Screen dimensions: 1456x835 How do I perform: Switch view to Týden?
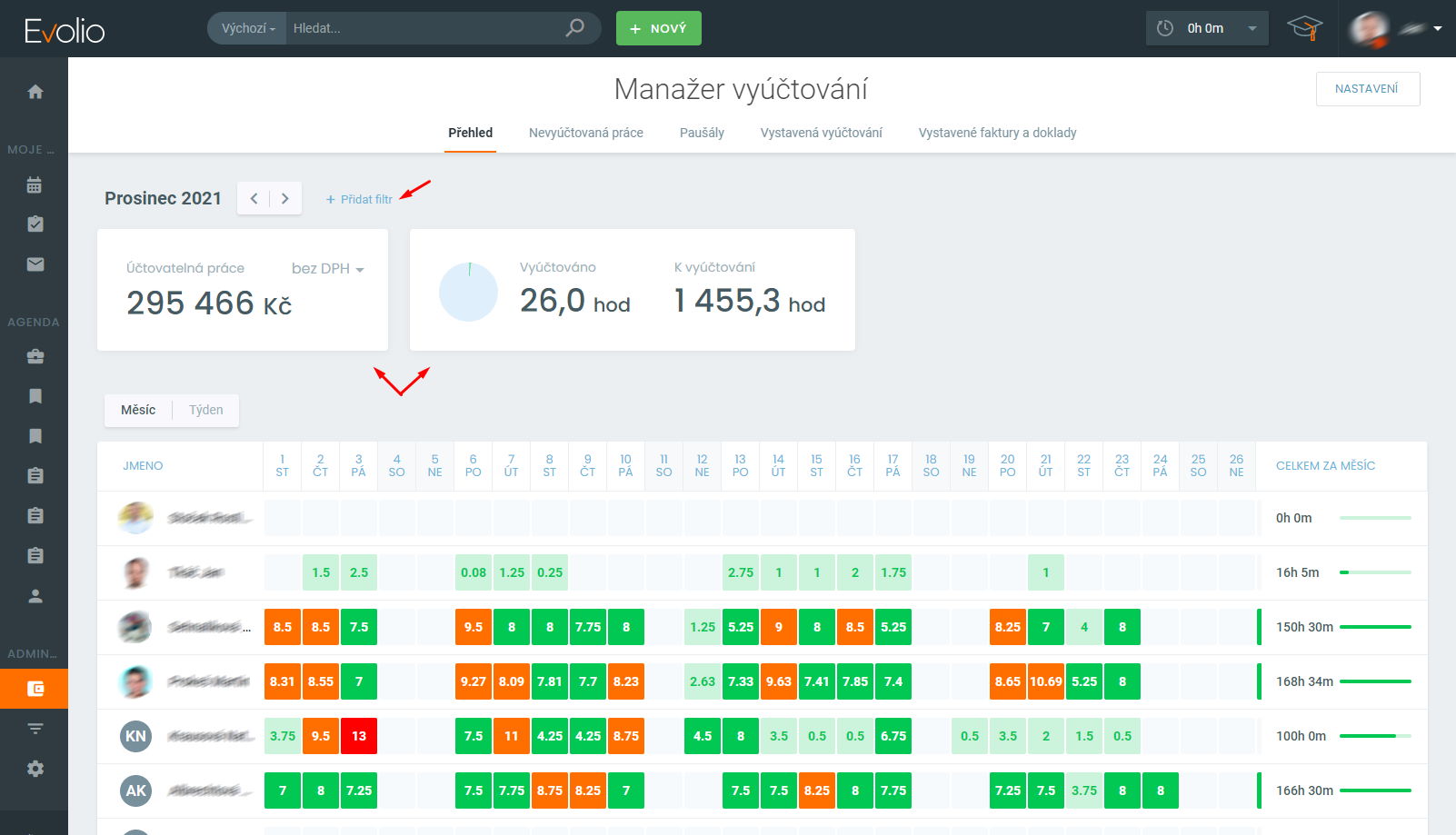pos(205,410)
